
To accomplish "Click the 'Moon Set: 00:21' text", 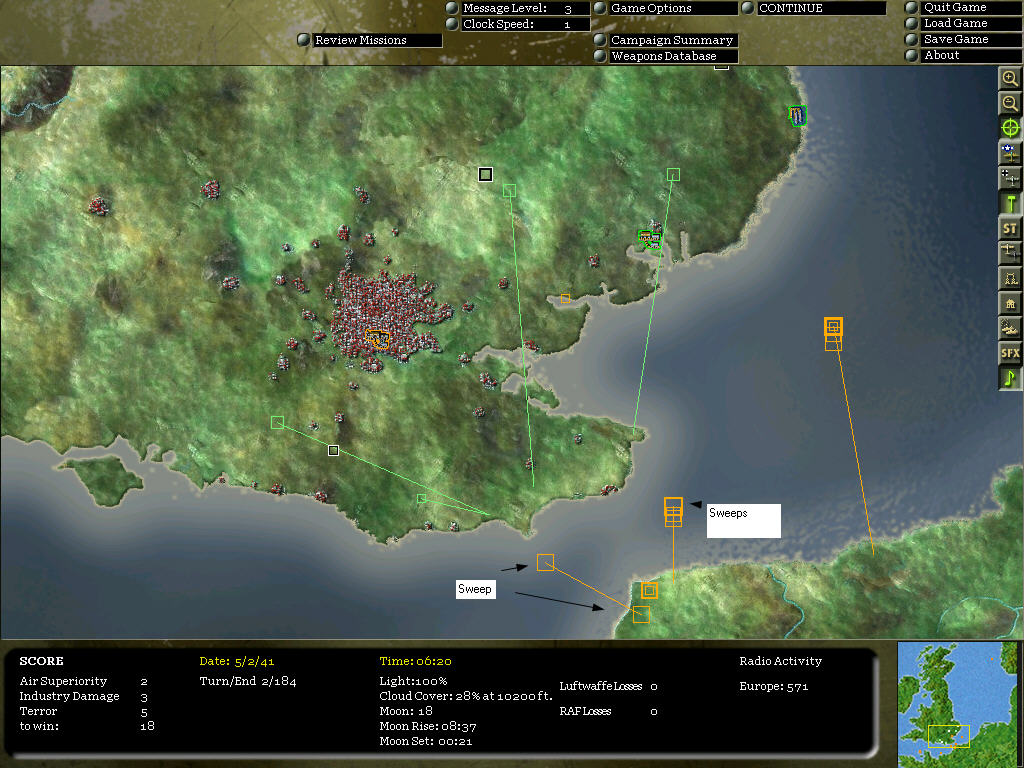I will coord(426,741).
